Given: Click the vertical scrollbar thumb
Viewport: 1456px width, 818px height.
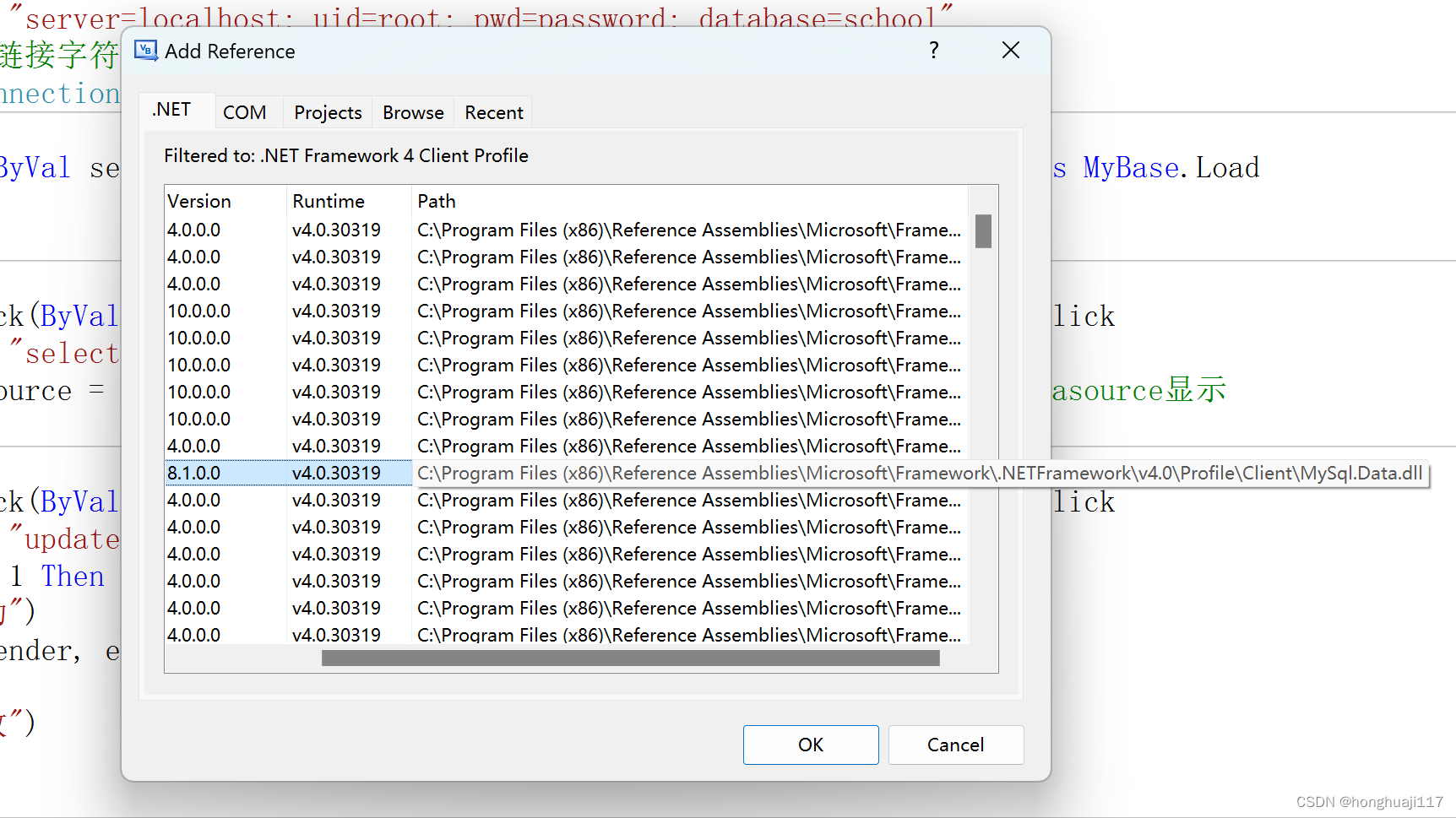Looking at the screenshot, I should point(982,230).
